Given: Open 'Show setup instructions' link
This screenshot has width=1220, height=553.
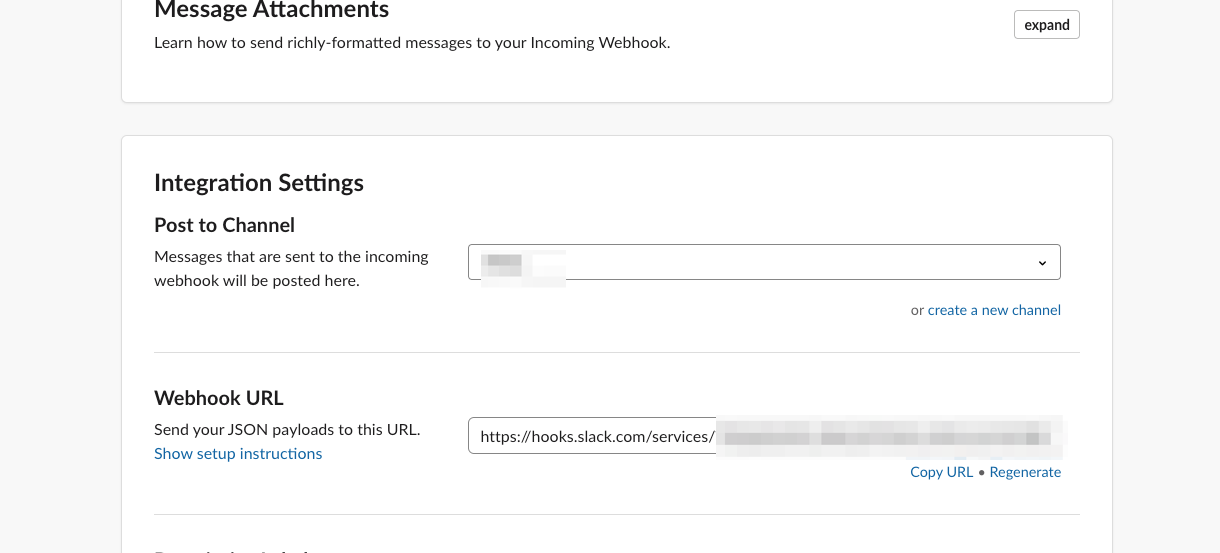Looking at the screenshot, I should point(238,454).
